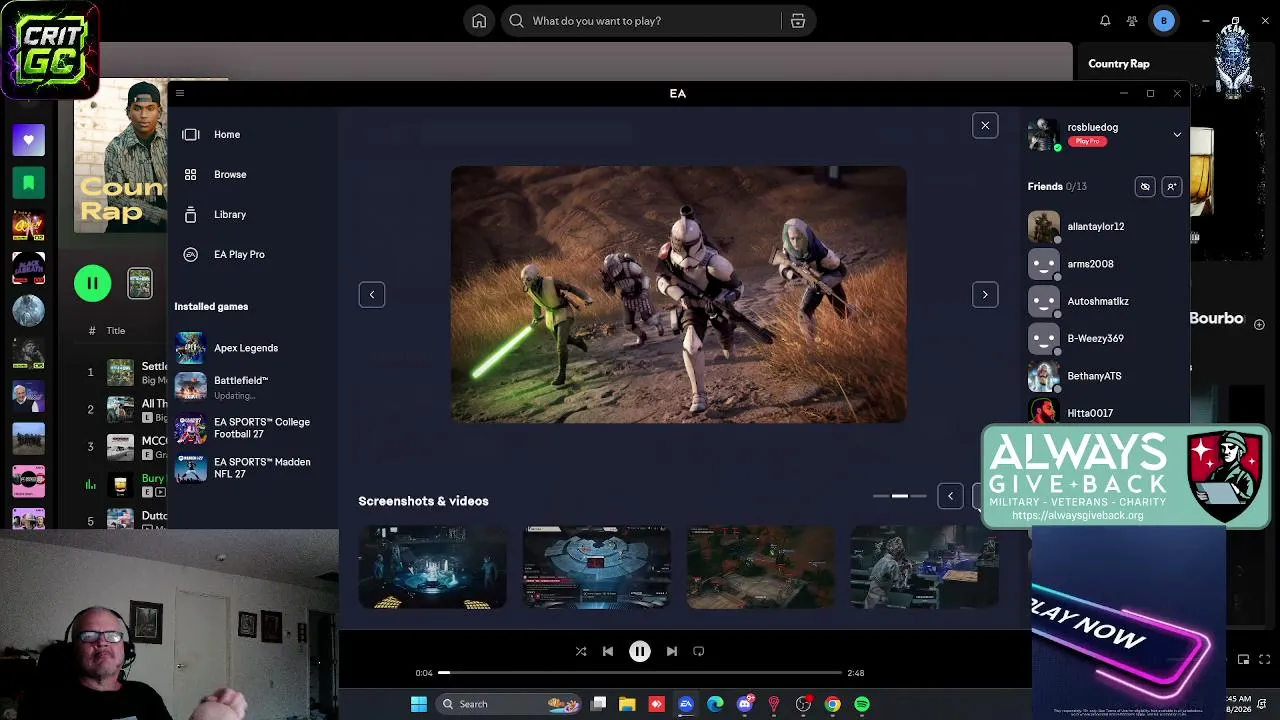Open Discord from taskbar

click(744, 704)
